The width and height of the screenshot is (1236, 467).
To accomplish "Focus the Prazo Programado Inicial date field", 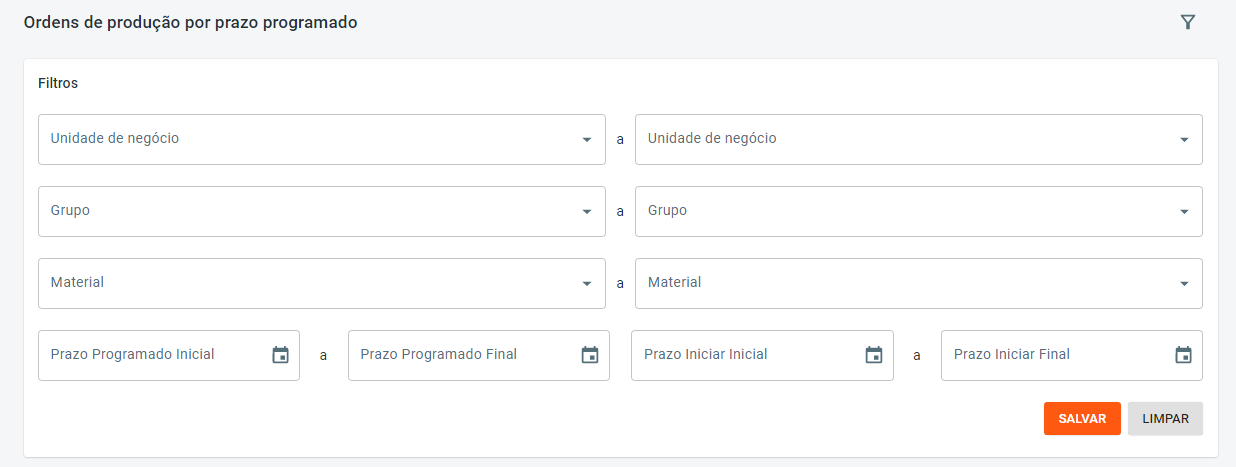I will [150, 355].
